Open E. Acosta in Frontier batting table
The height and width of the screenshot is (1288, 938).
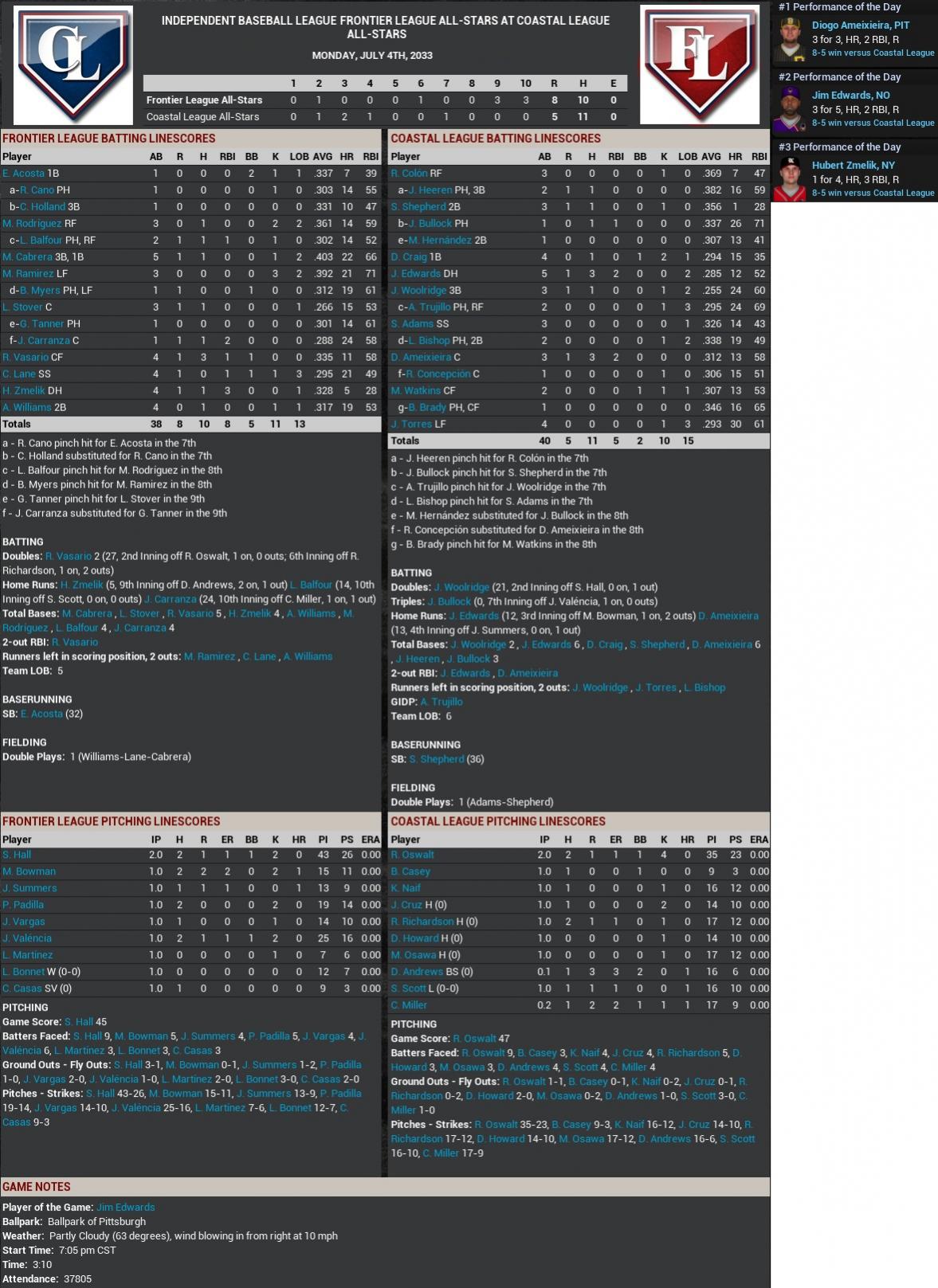[23, 173]
